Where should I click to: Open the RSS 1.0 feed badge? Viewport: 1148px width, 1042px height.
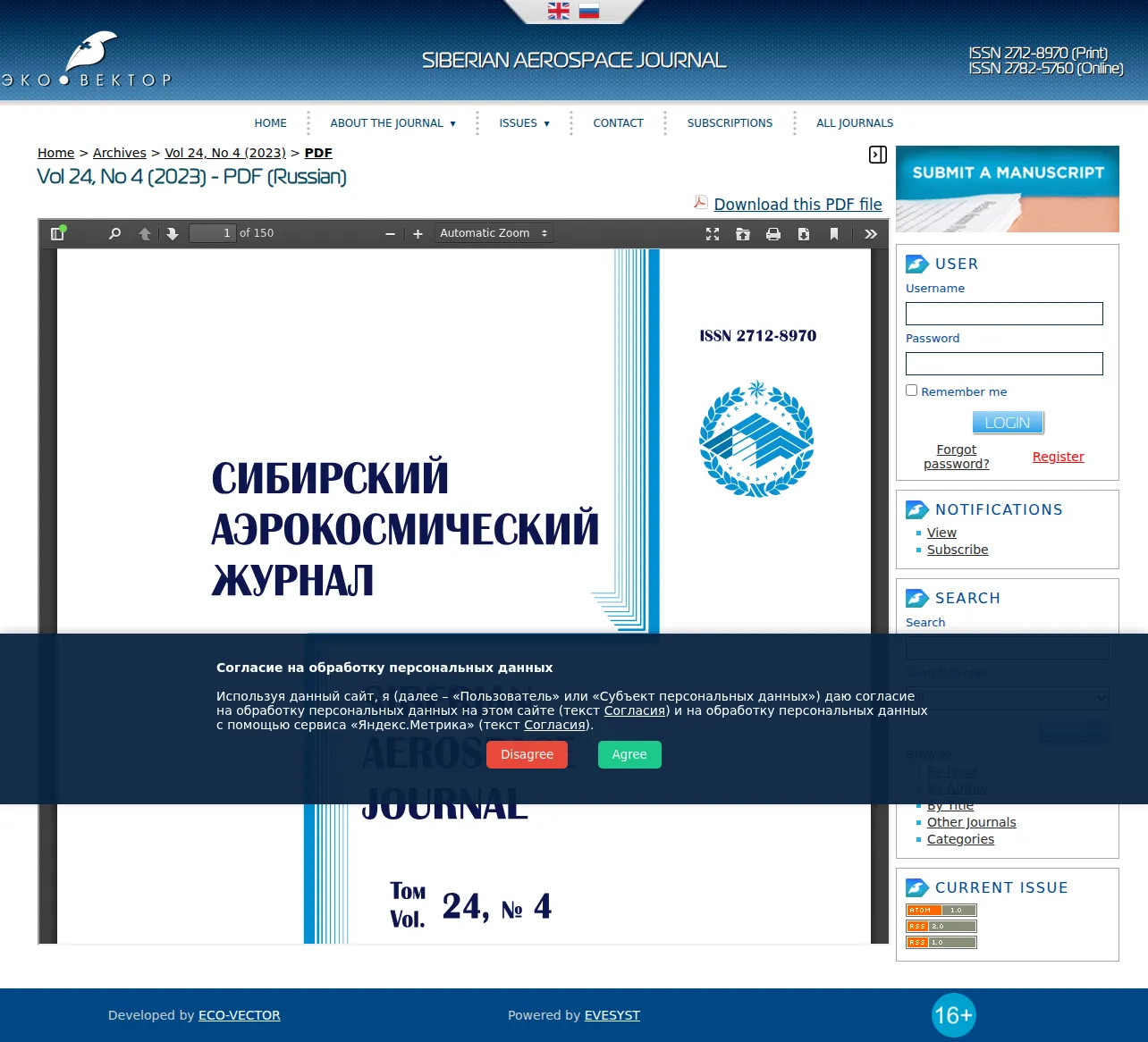click(941, 943)
